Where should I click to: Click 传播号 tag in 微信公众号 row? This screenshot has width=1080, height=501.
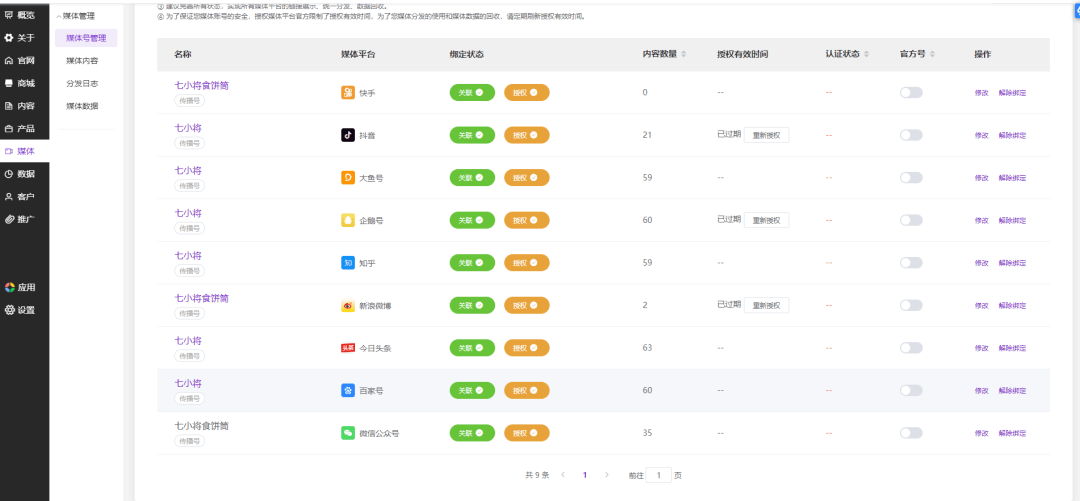pos(189,441)
